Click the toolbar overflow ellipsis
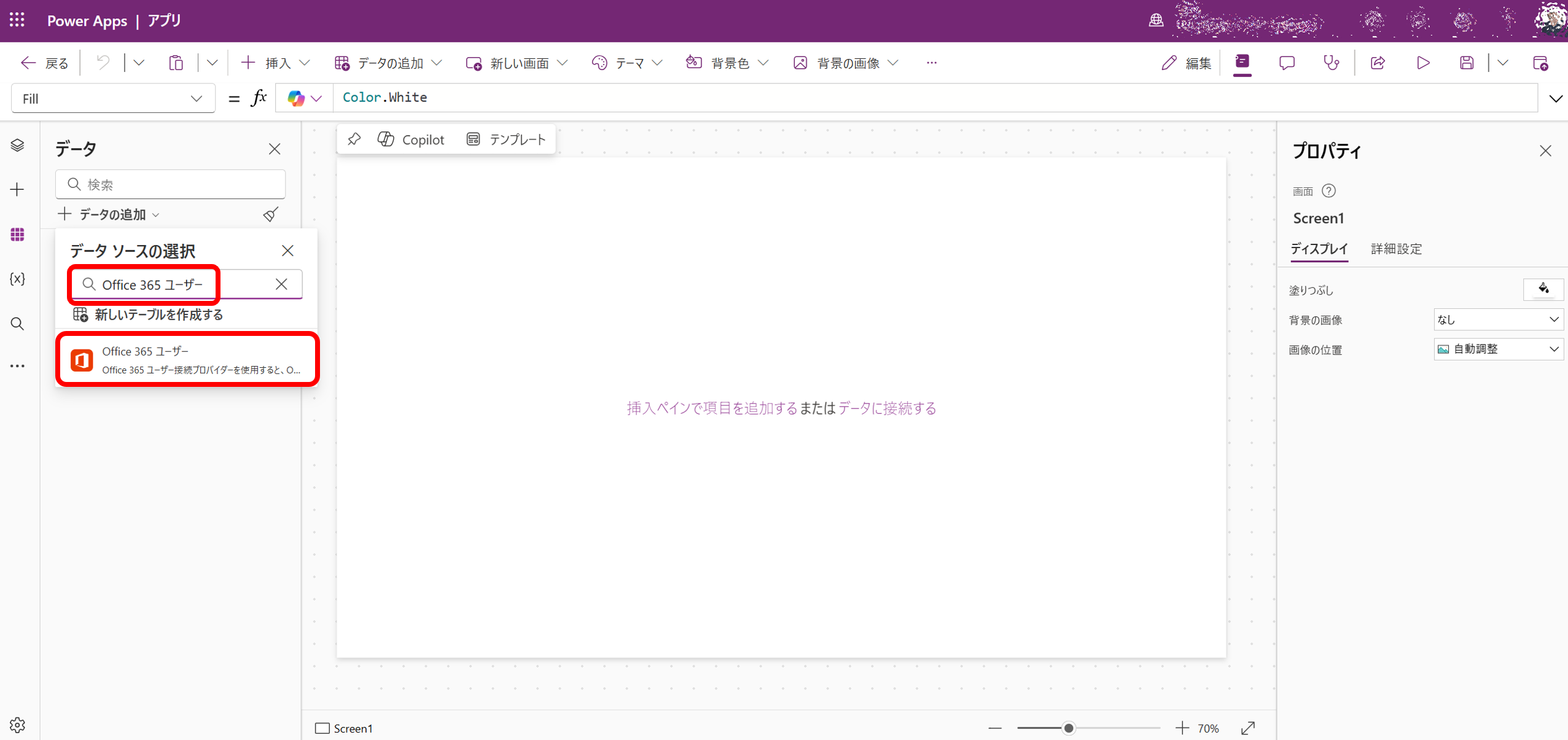1568x740 pixels. (x=932, y=63)
